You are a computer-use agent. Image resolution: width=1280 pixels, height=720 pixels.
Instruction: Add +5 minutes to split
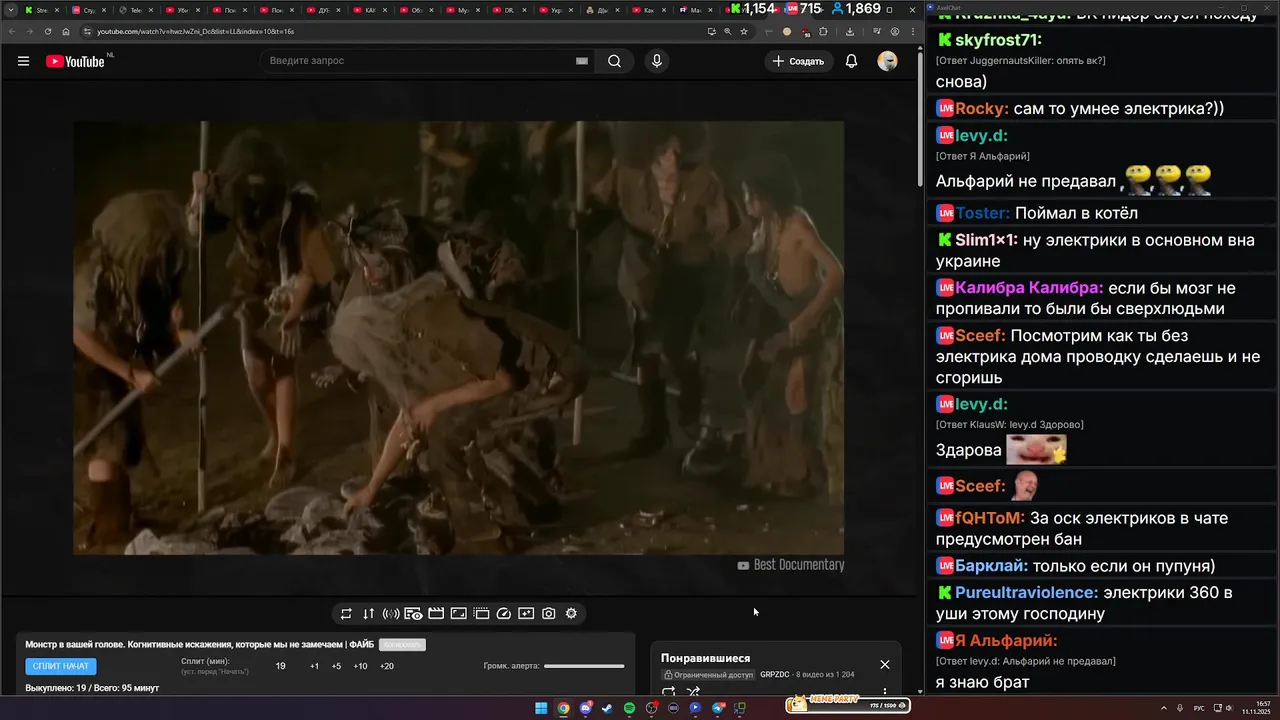(336, 666)
